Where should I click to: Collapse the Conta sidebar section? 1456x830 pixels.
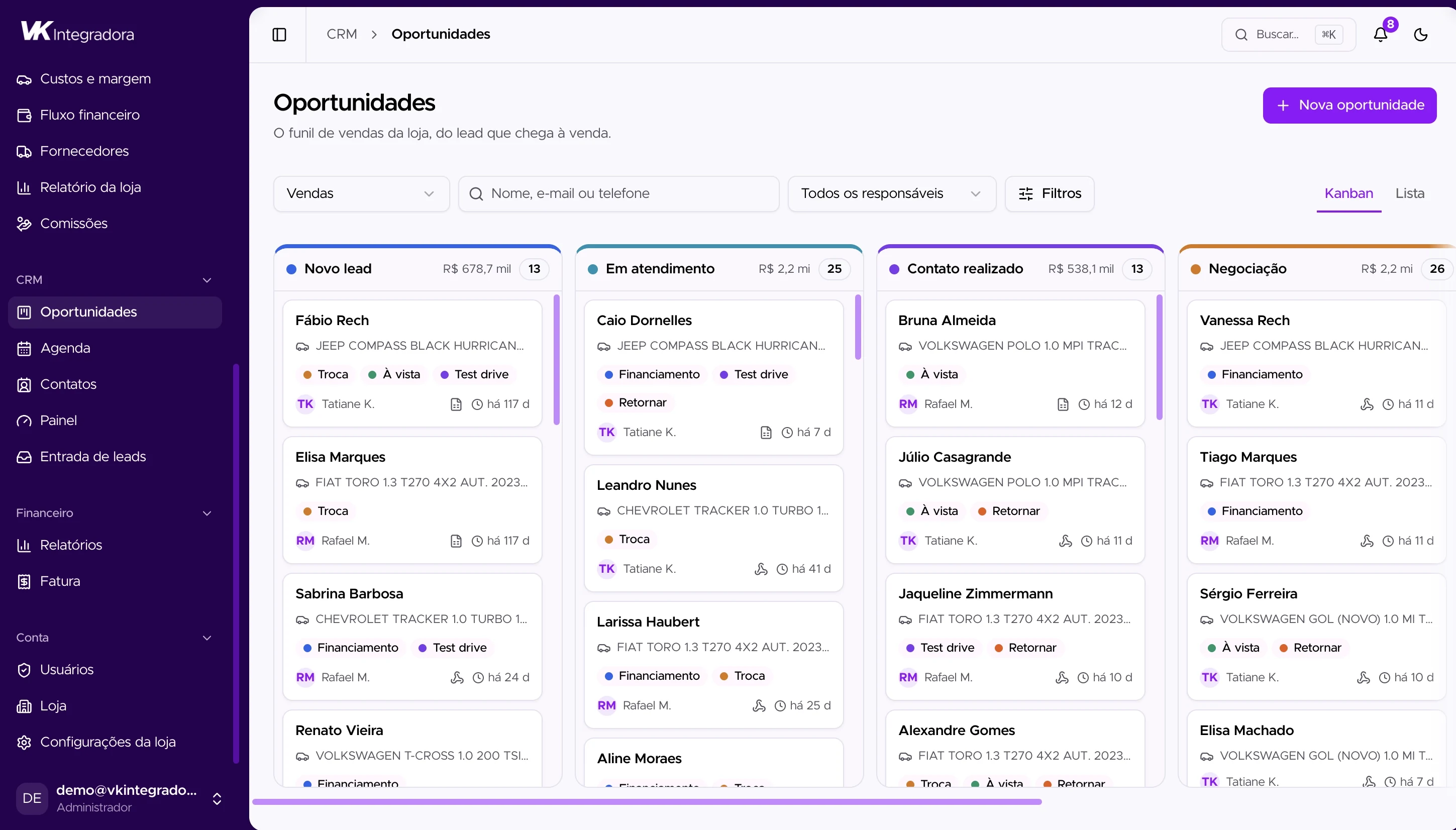click(207, 638)
